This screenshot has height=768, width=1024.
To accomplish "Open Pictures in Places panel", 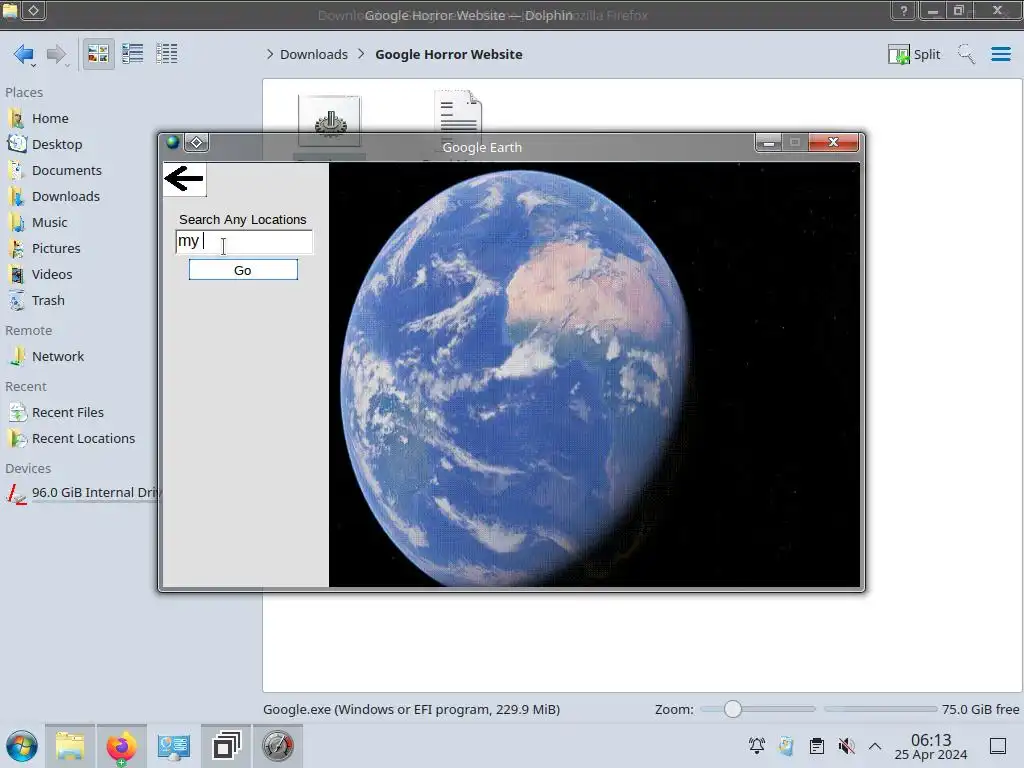I will tap(56, 249).
